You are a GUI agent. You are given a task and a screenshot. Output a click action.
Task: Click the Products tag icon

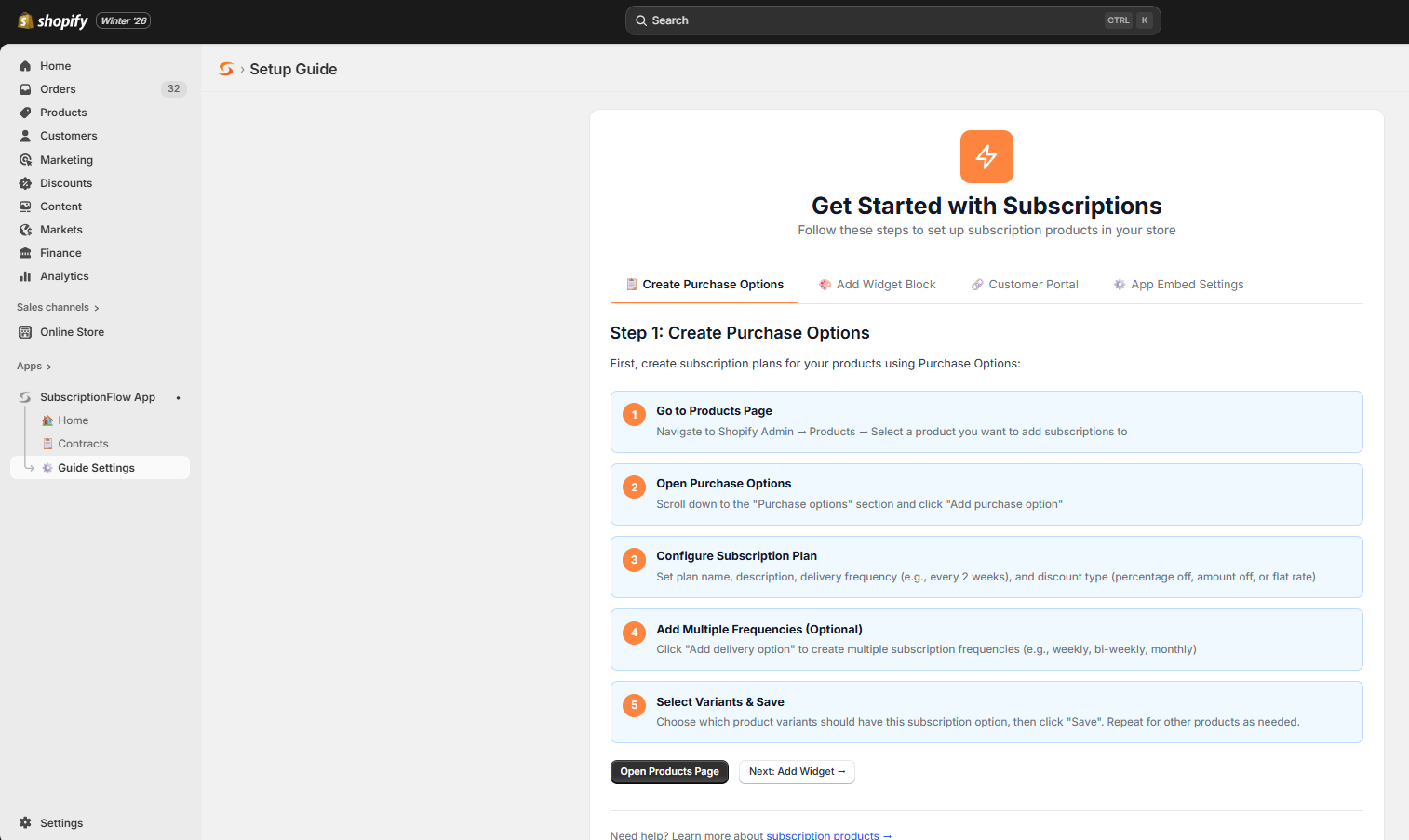25,113
